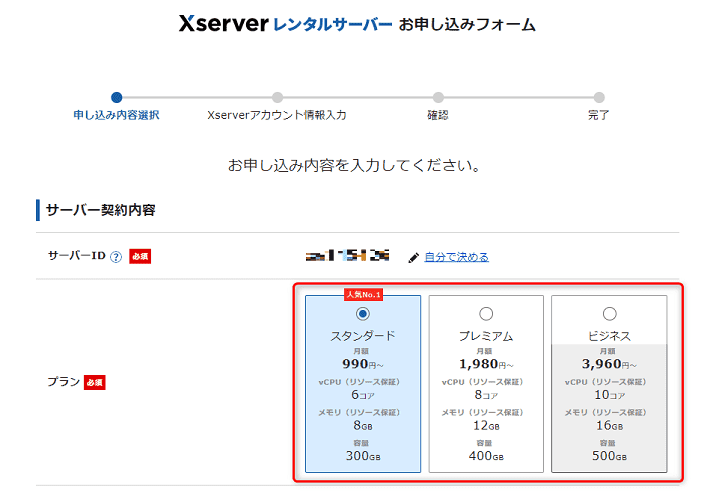Click the 12GB memory value
The width and height of the screenshot is (710, 496).
pyautogui.click(x=486, y=425)
